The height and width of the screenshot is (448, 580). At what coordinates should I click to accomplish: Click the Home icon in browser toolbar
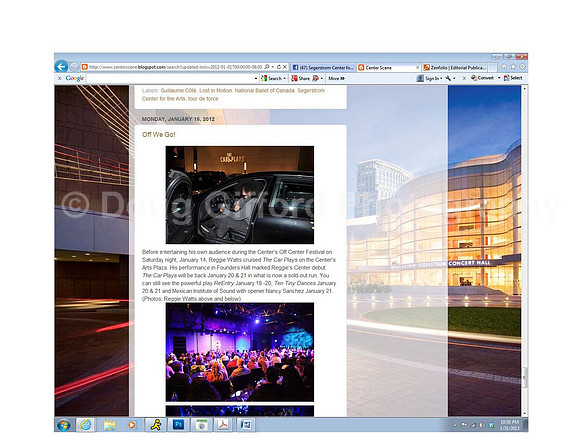[504, 67]
